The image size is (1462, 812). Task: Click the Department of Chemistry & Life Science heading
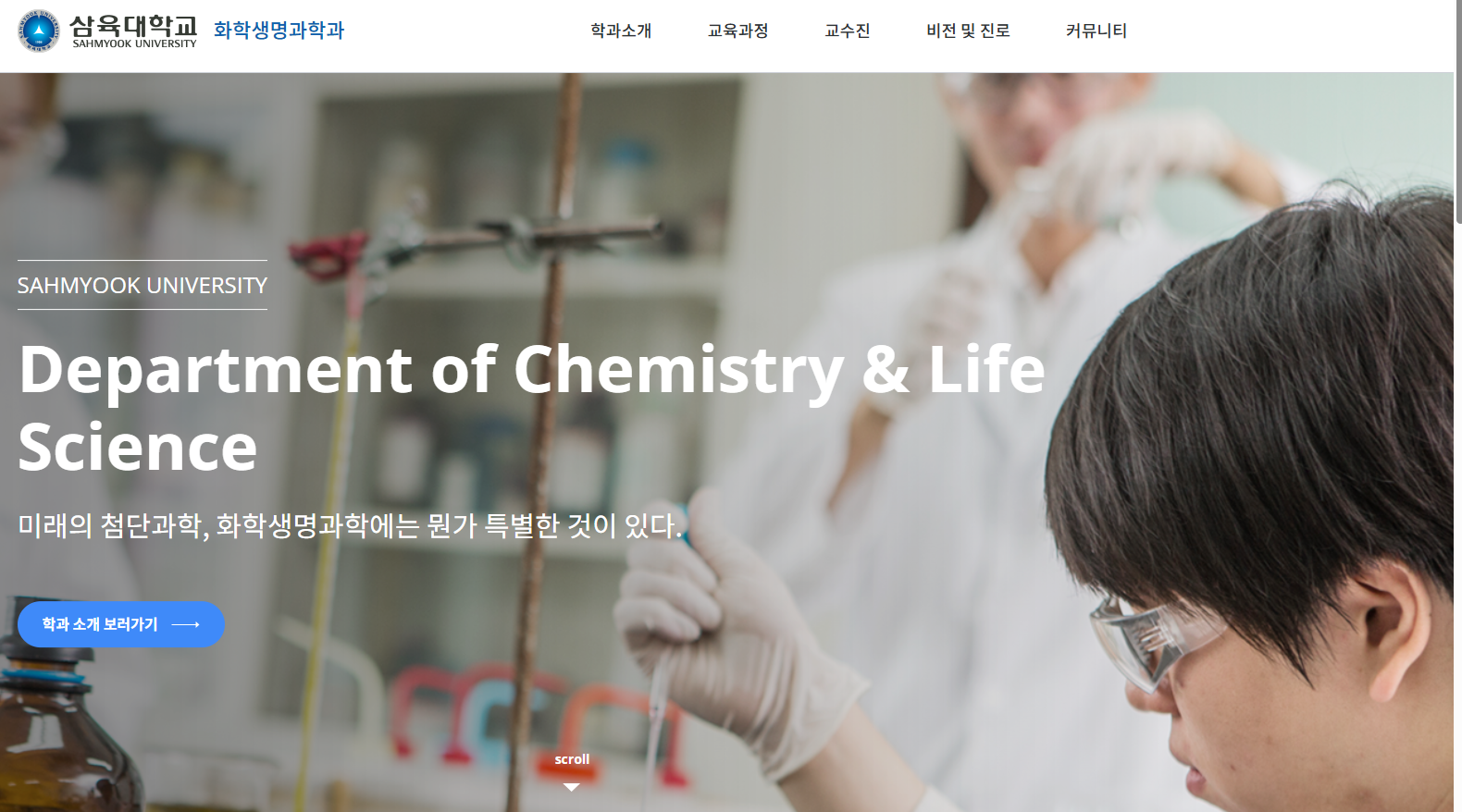pyautogui.click(x=532, y=408)
